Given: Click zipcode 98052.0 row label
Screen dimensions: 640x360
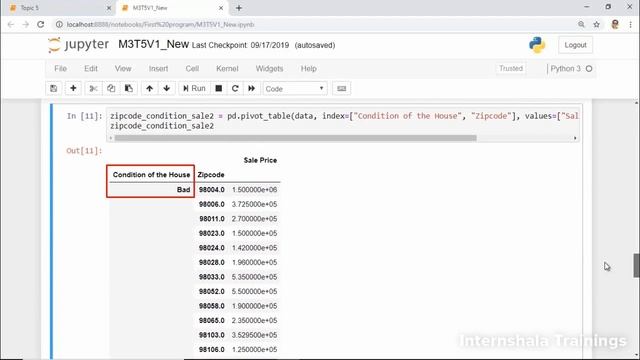Looking at the screenshot, I should (x=211, y=291).
